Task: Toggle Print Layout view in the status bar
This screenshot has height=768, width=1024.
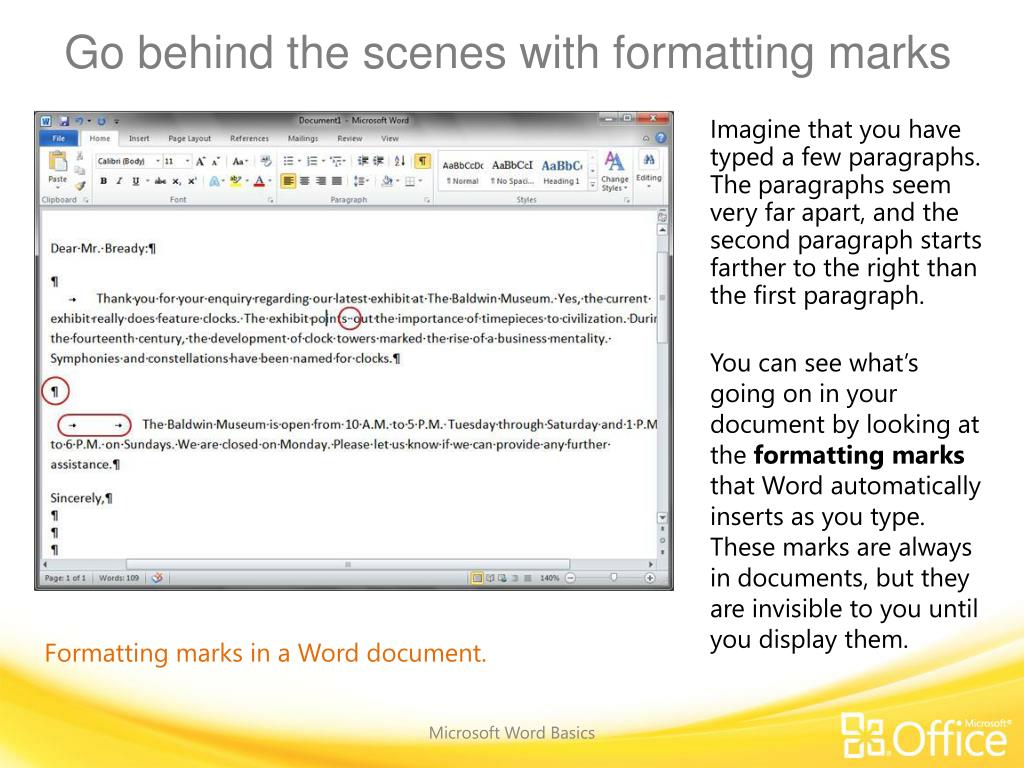Action: click(477, 578)
